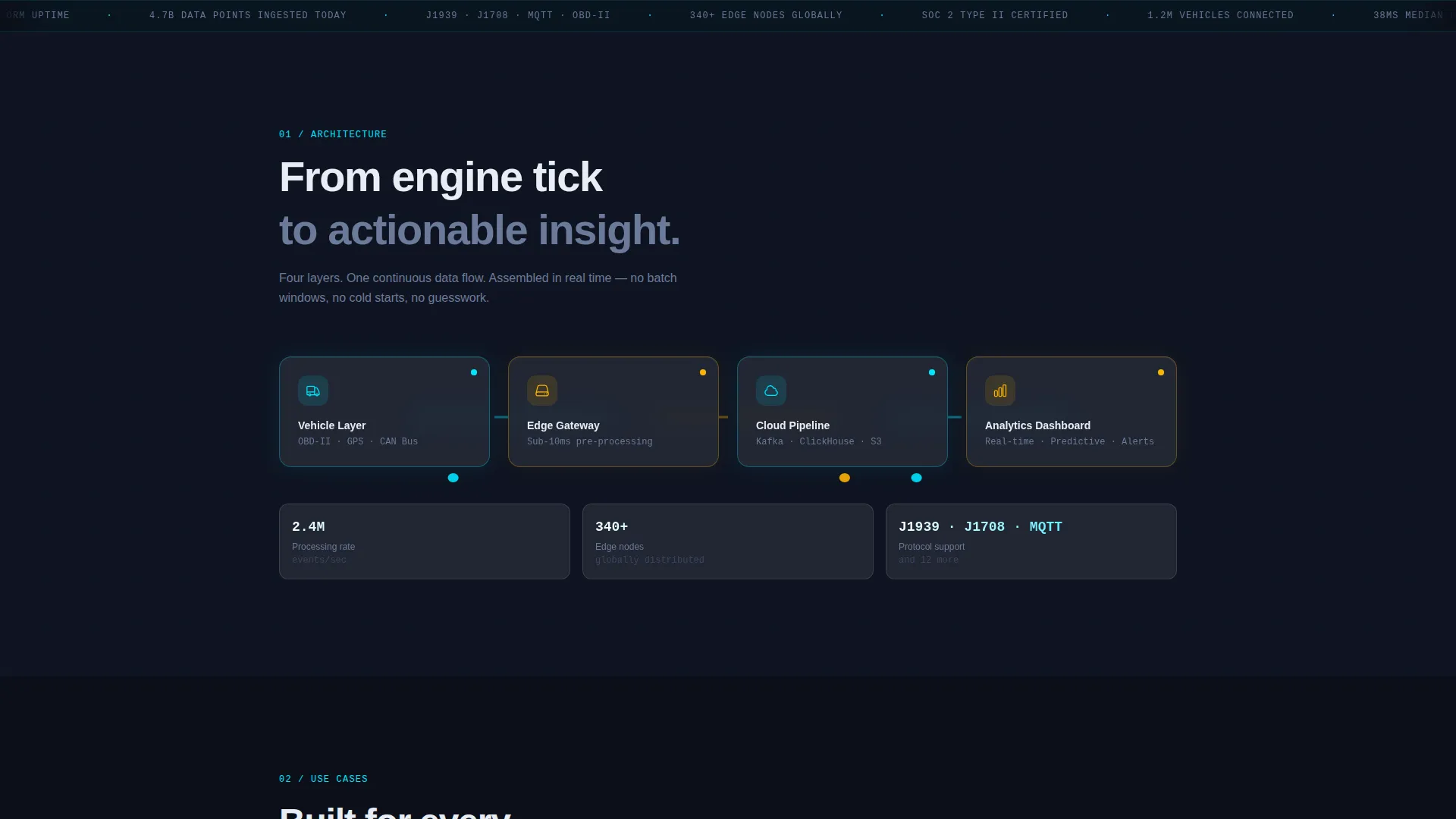Click the 340+ edge nodes value
This screenshot has width=1456, height=819.
coord(611,526)
